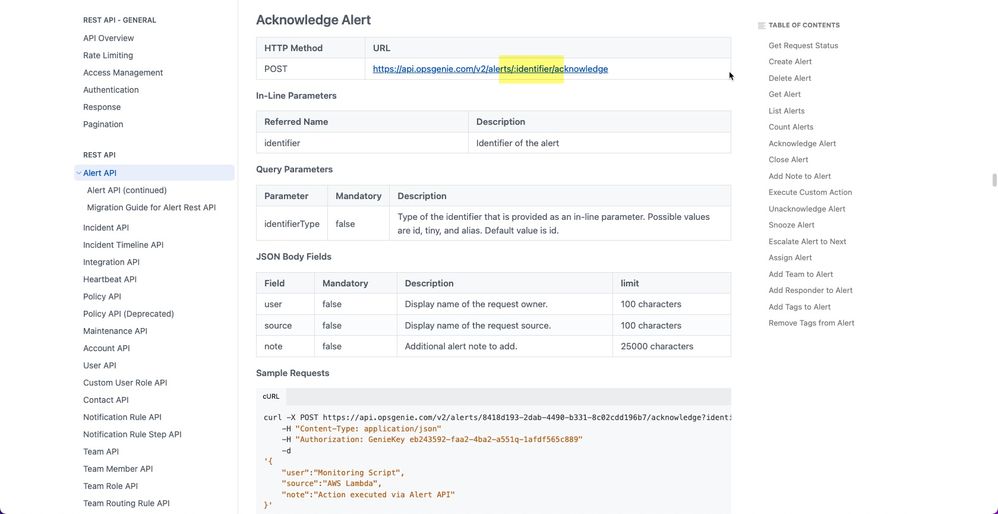Click the acknowledge endpoint URL link
Image resolution: width=998 pixels, height=514 pixels.
coord(490,69)
